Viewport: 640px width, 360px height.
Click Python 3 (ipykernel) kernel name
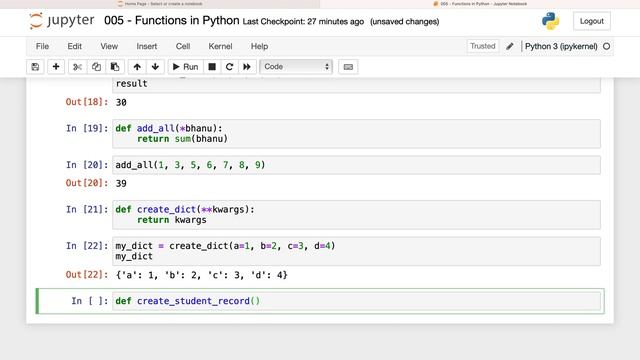(x=561, y=47)
